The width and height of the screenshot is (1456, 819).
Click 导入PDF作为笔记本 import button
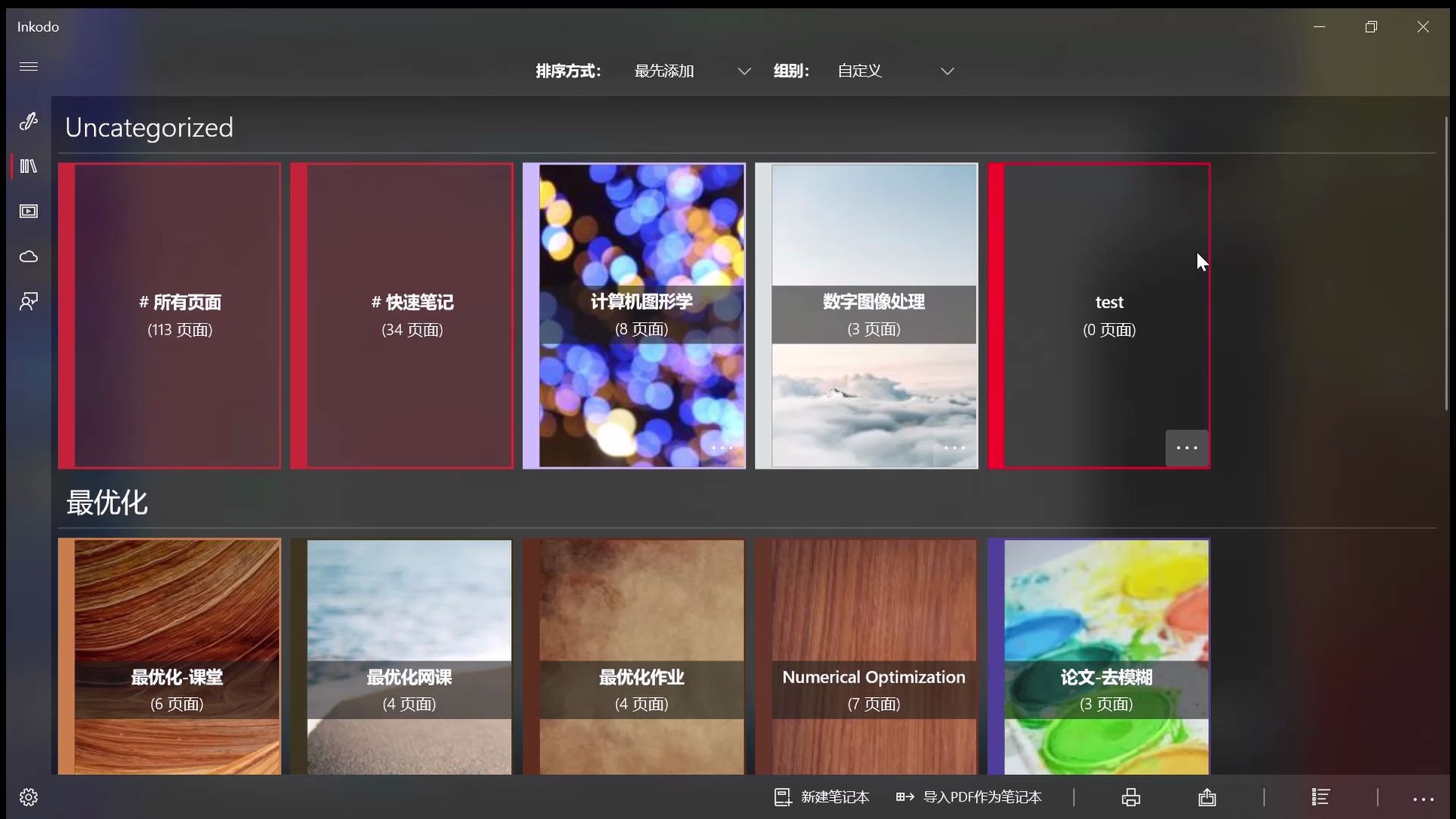click(969, 797)
